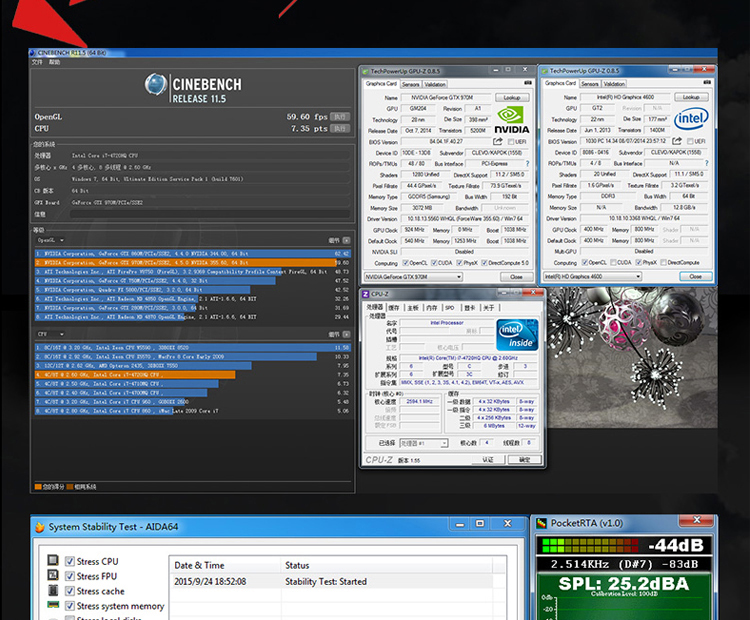Click the Cinebench window title icon
Image resolution: width=750 pixels, height=620 pixels.
pos(33,53)
